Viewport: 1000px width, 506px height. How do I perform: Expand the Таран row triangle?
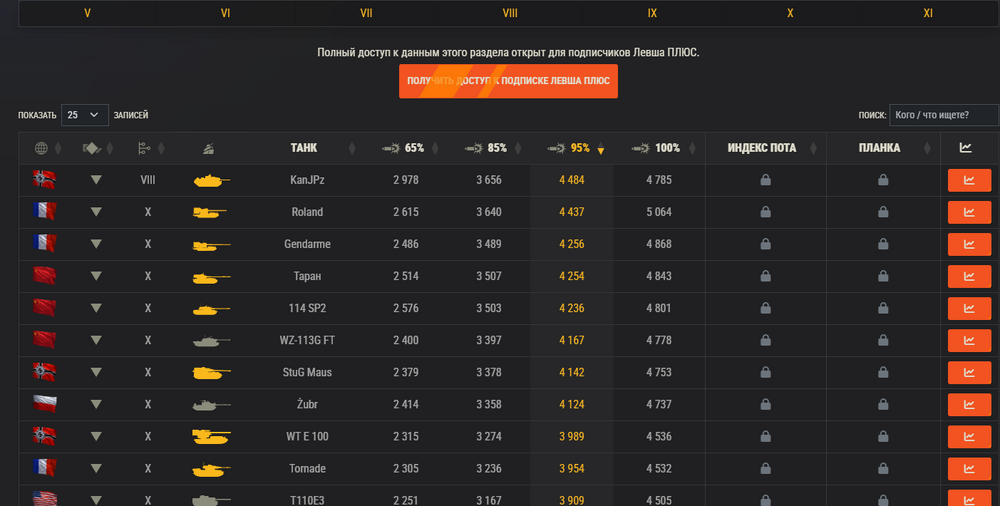click(96, 276)
